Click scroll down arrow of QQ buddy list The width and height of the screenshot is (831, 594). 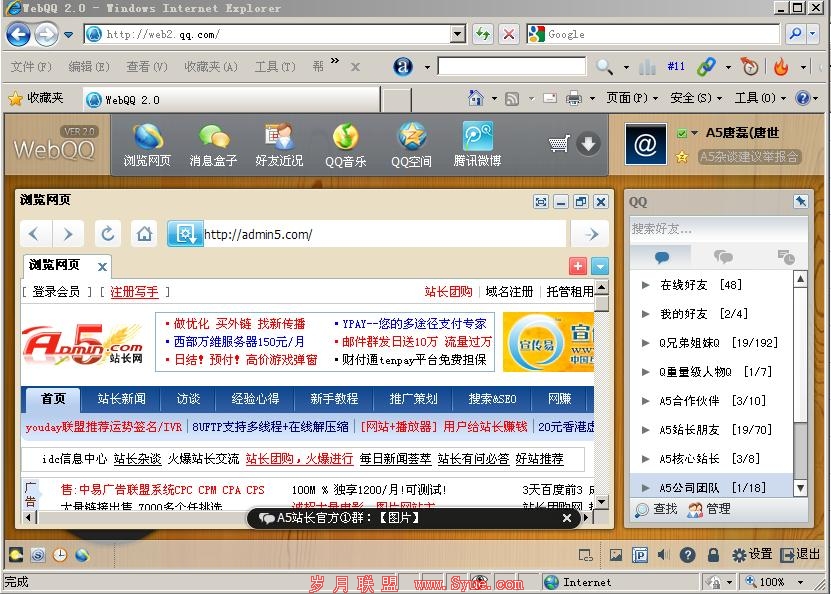(x=800, y=488)
